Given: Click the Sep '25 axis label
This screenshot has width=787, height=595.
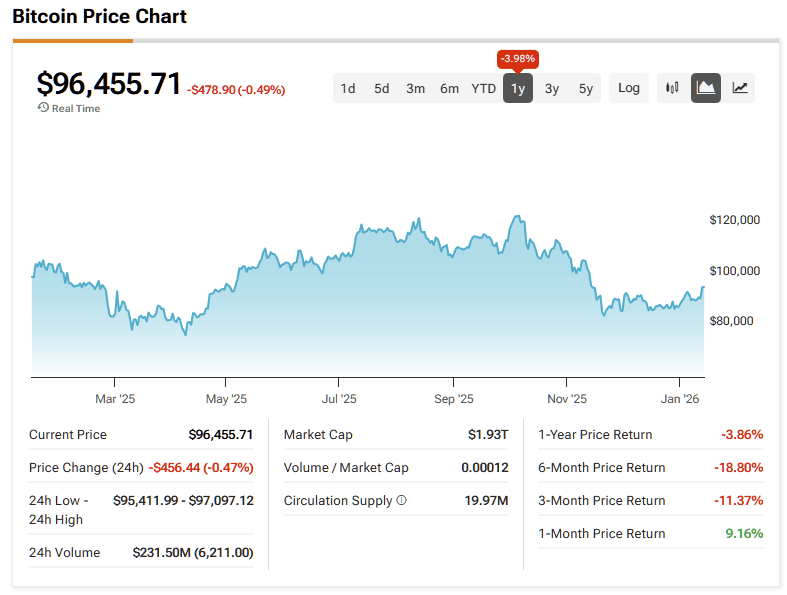Looking at the screenshot, I should pyautogui.click(x=454, y=399).
